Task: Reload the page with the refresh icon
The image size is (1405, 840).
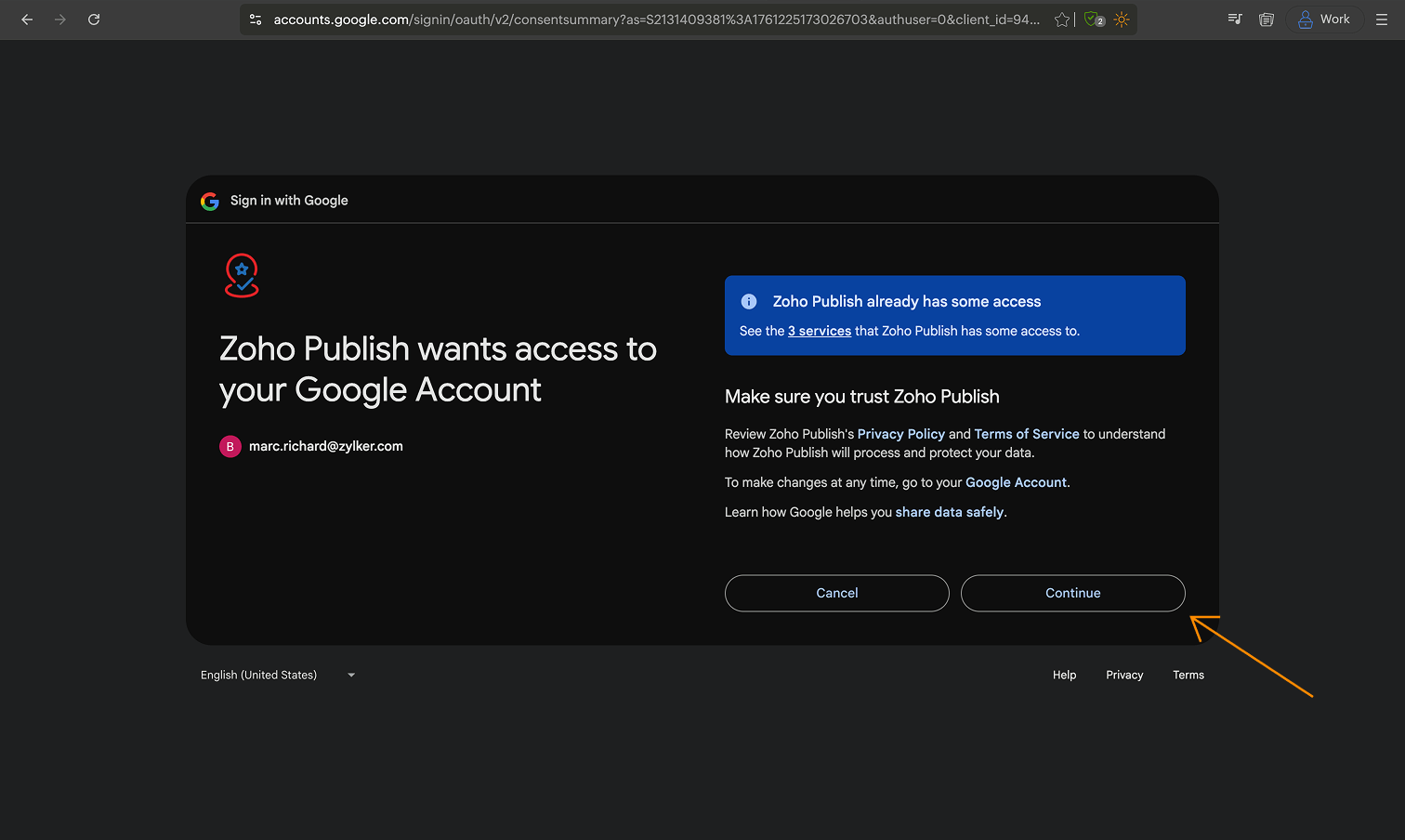Action: click(x=94, y=20)
